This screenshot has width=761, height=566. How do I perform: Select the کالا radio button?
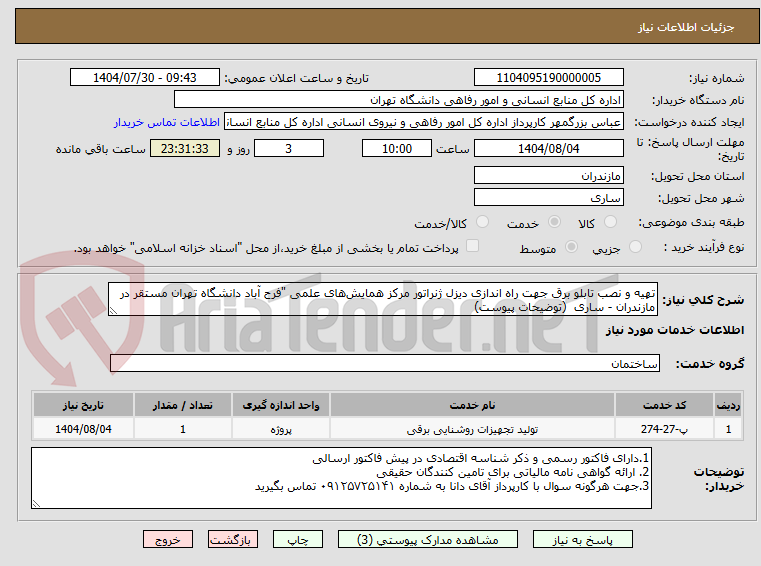610,222
